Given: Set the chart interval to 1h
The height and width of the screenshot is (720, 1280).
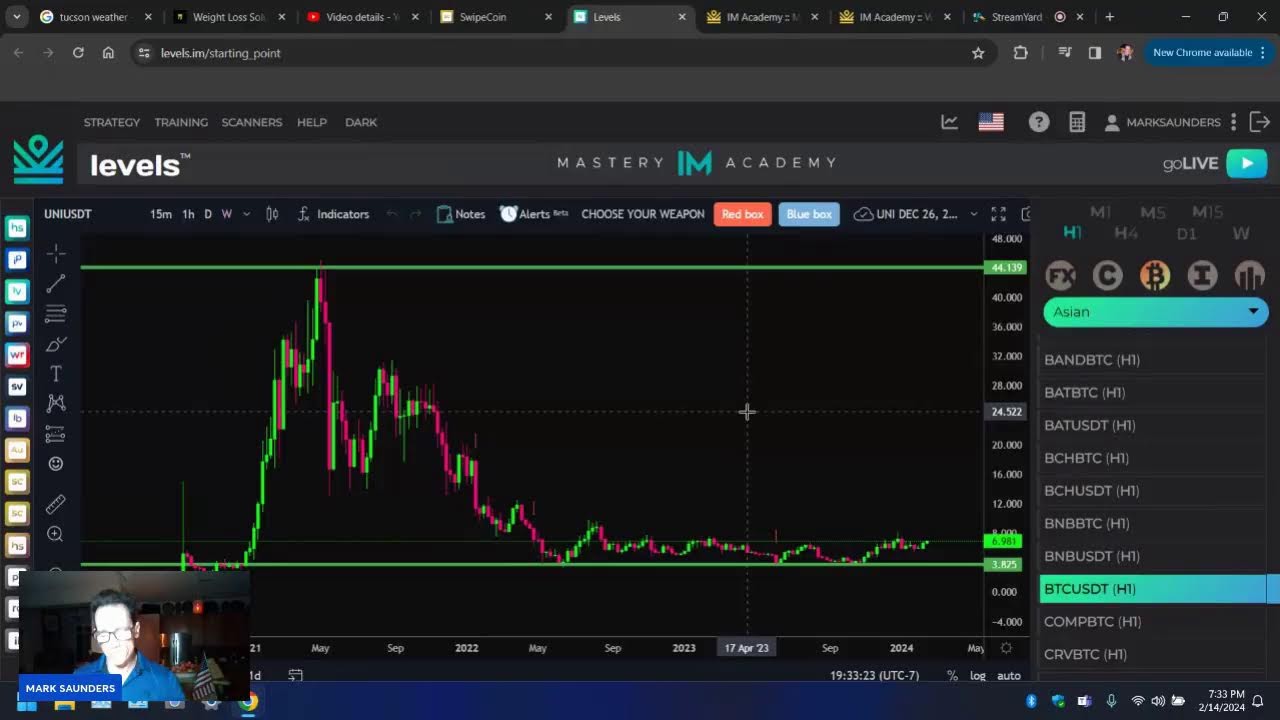Looking at the screenshot, I should point(188,214).
